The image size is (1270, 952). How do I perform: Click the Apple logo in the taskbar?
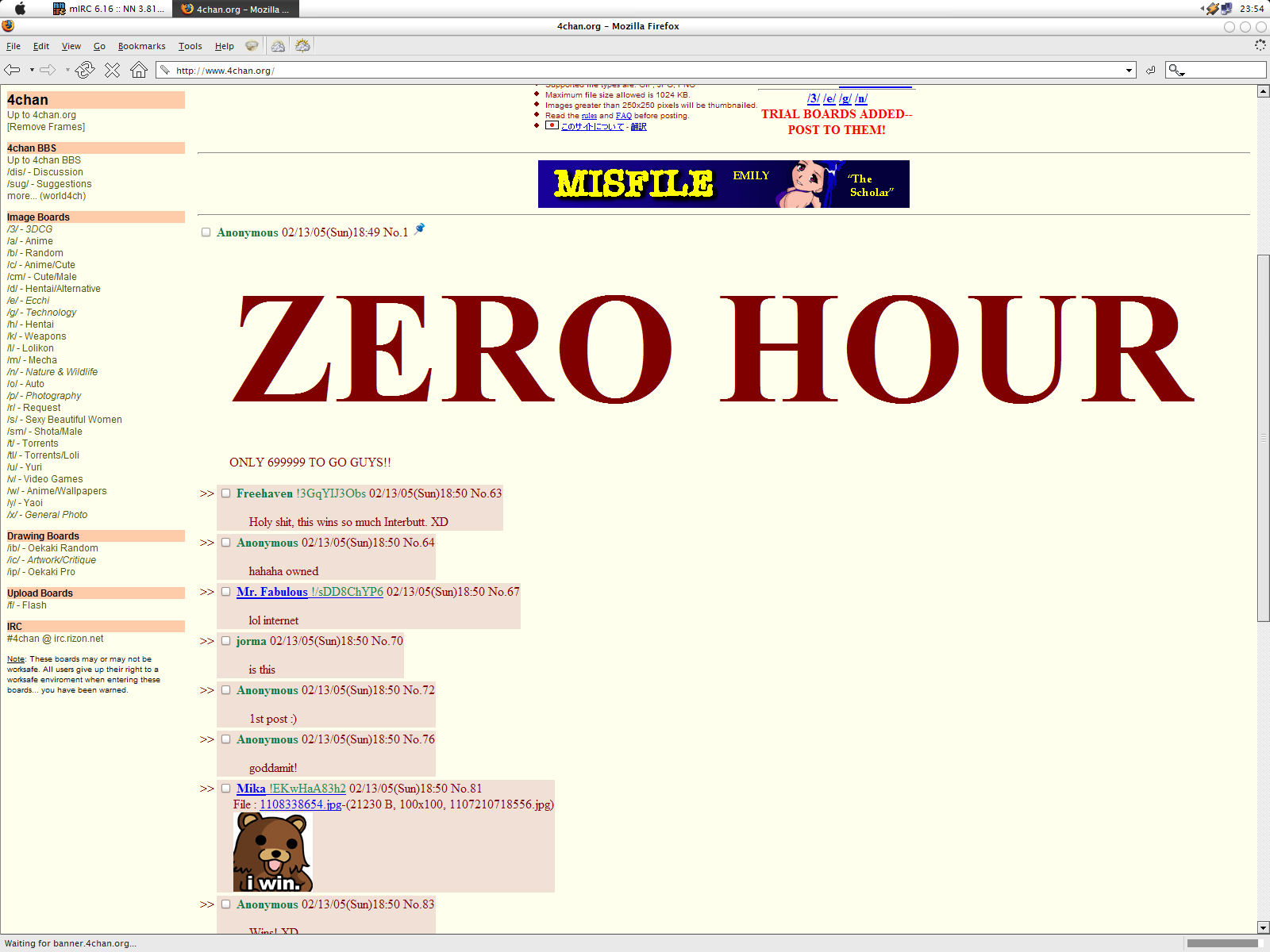click(x=21, y=9)
